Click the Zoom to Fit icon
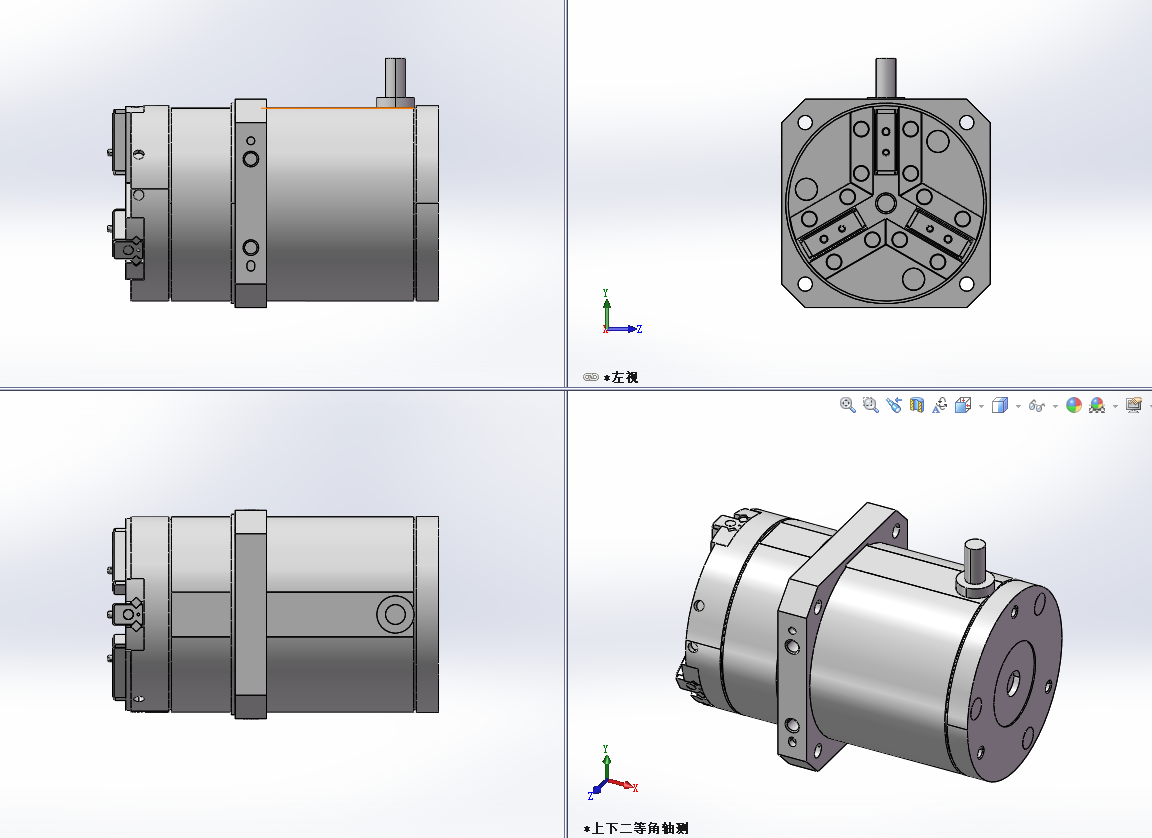Image resolution: width=1152 pixels, height=838 pixels. [x=847, y=405]
